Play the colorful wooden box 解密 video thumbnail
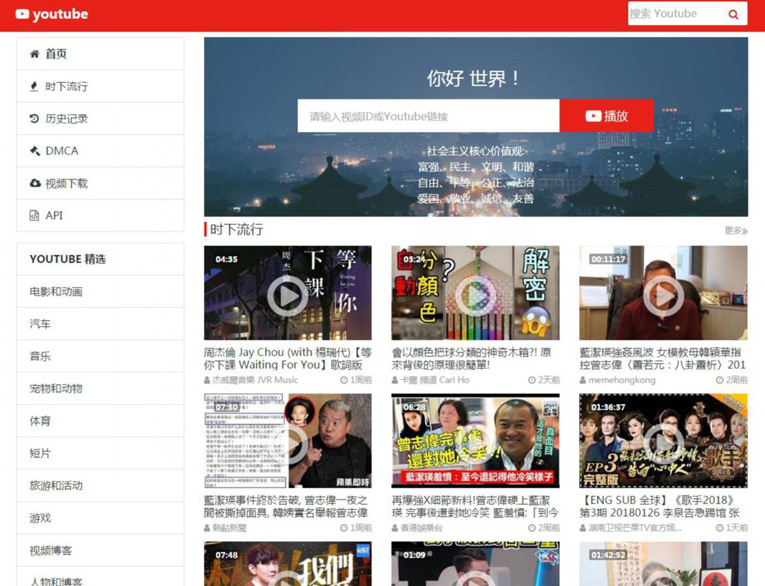The height and width of the screenshot is (586, 765). (475, 294)
